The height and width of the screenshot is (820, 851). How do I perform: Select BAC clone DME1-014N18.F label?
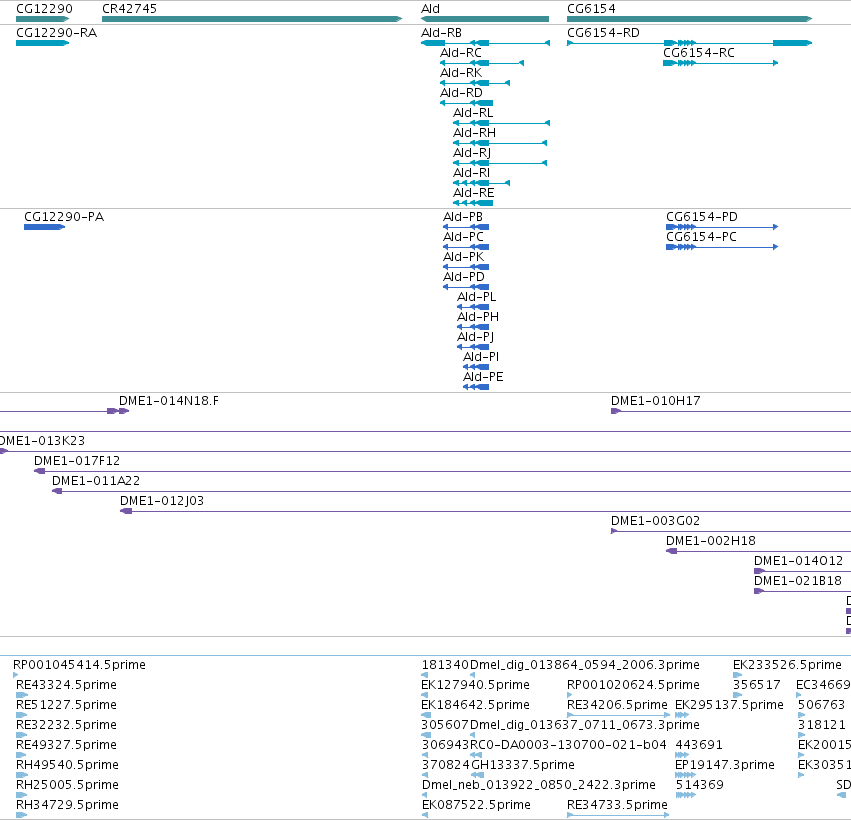point(169,401)
